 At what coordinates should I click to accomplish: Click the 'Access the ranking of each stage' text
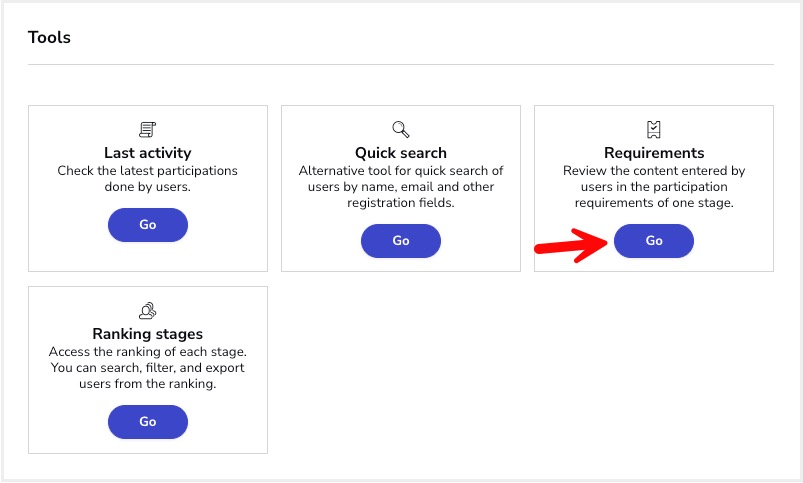click(x=147, y=352)
